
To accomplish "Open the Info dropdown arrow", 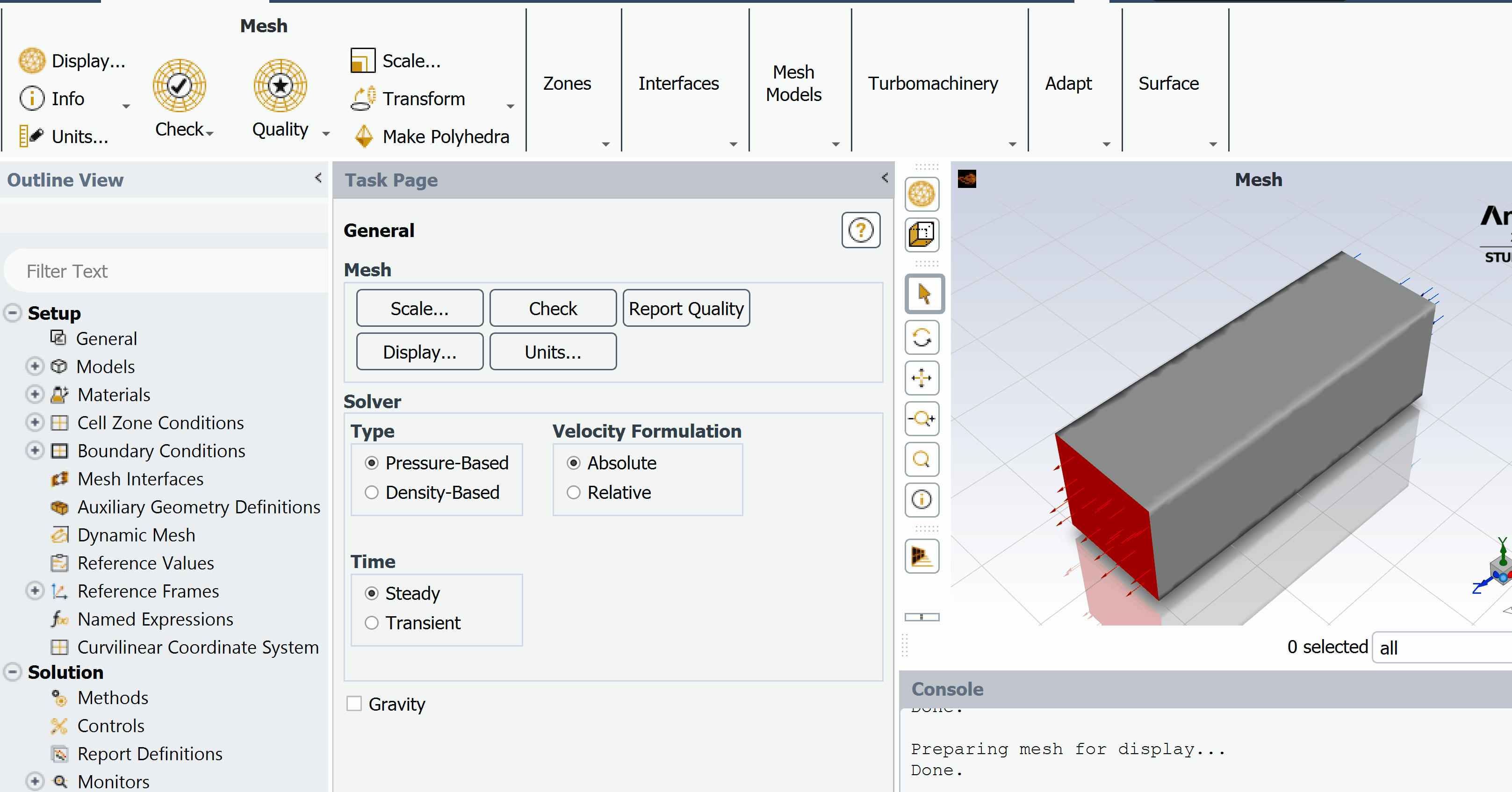I will (x=126, y=106).
